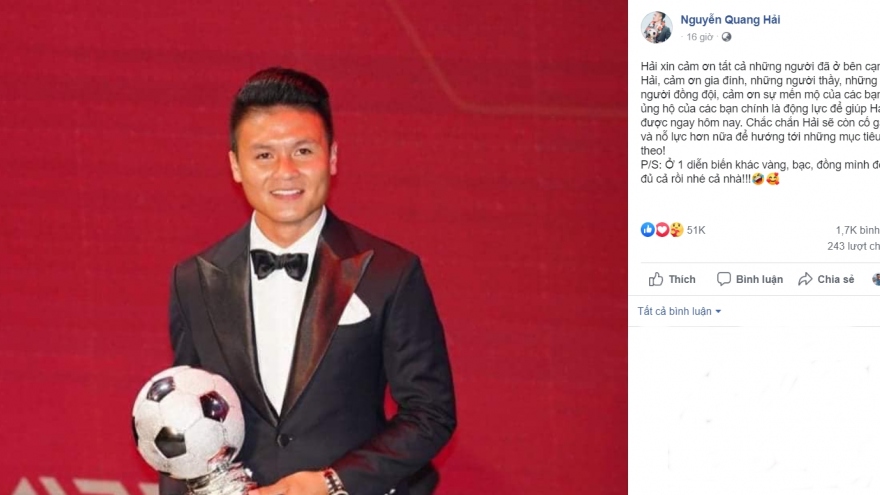880x495 pixels.
Task: Click the Chia sẻ button label
Action: [836, 279]
